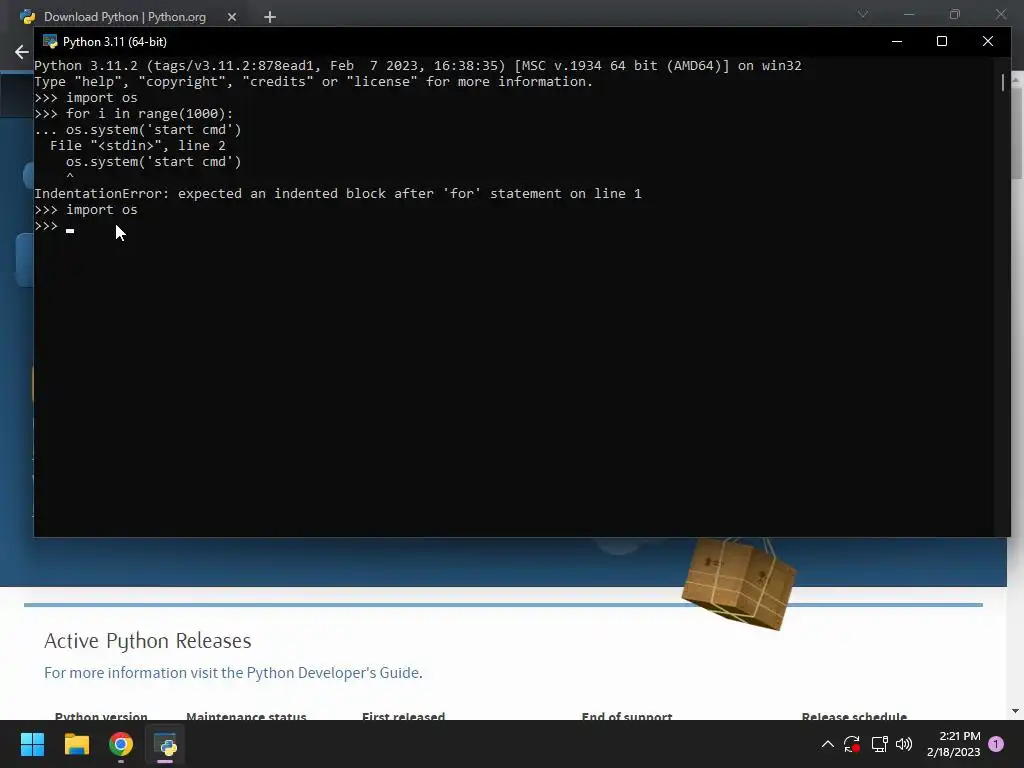The image size is (1024, 768).
Task: Minimize the Python 3.11 console window
Action: point(897,41)
